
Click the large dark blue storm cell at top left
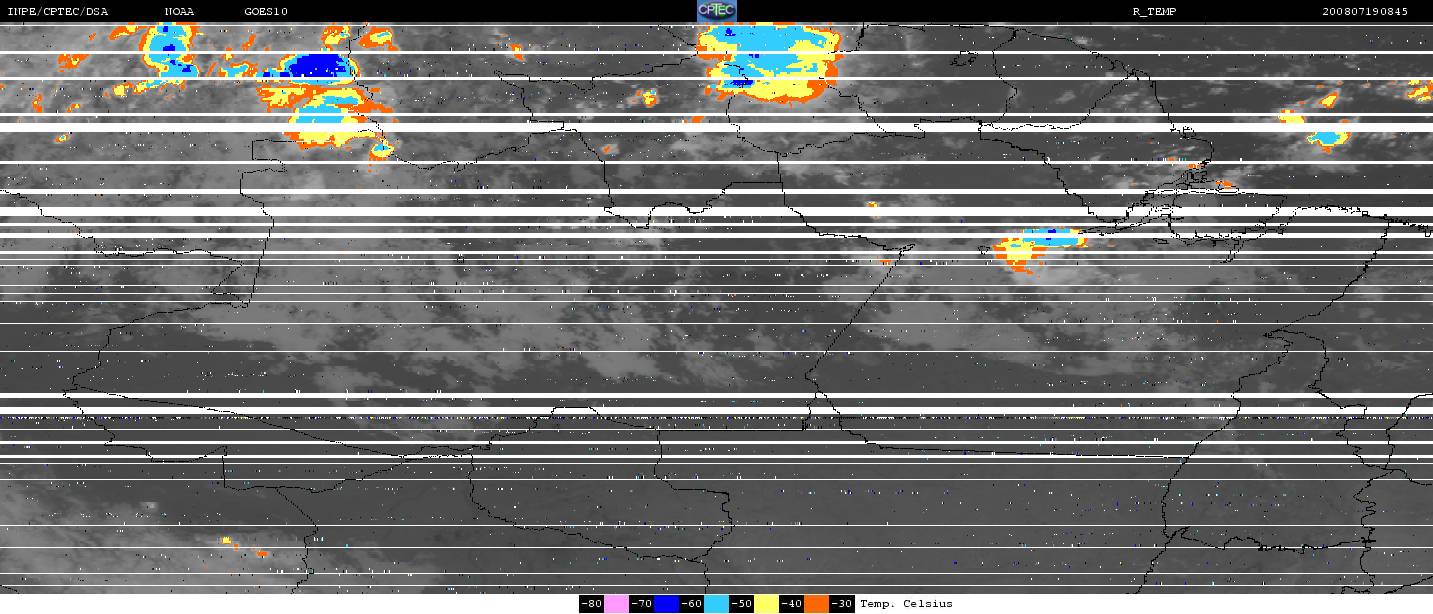point(316,66)
